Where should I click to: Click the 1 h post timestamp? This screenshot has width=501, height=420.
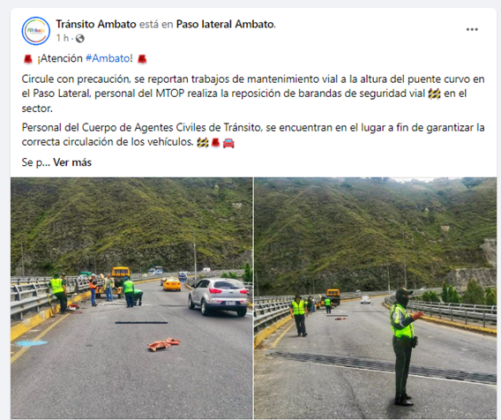62,38
